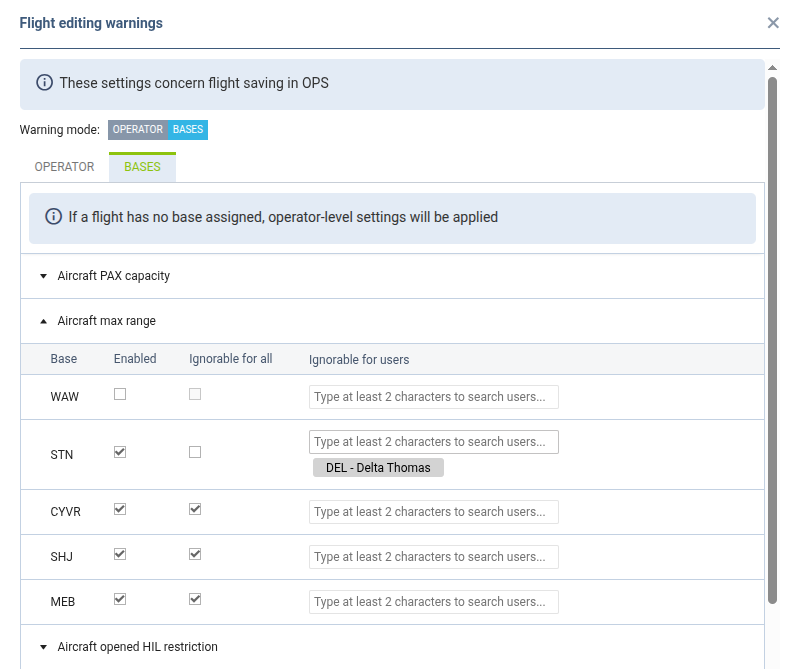Image resolution: width=798 pixels, height=669 pixels.
Task: Expand Aircraft opened HIL restriction arrow
Action: point(43,647)
